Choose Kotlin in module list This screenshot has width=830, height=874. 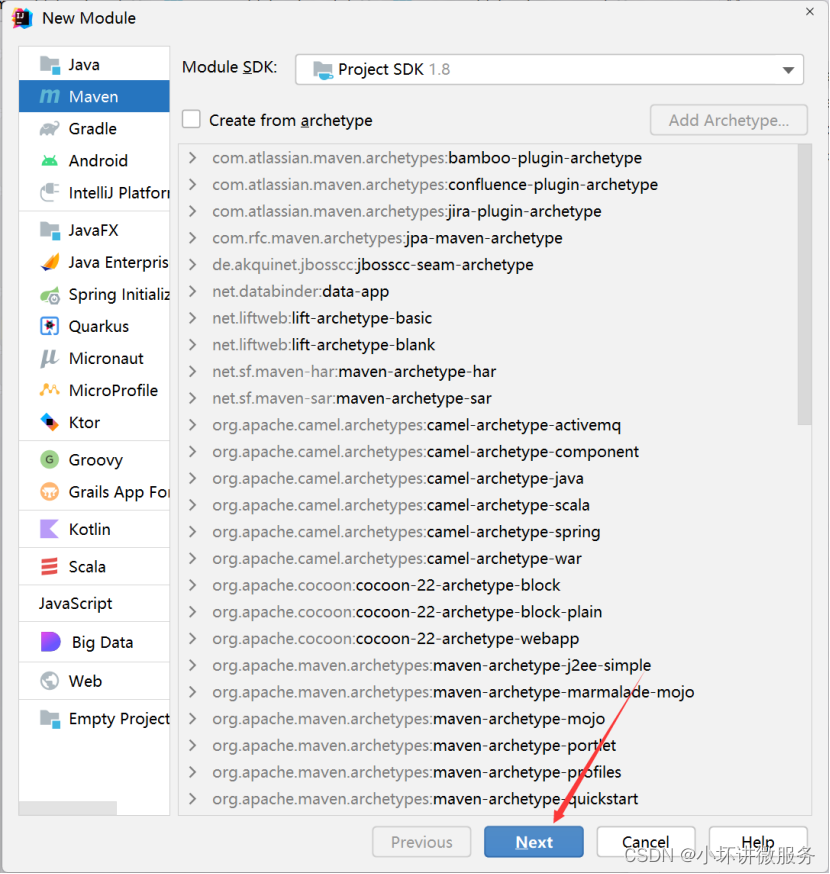point(89,529)
